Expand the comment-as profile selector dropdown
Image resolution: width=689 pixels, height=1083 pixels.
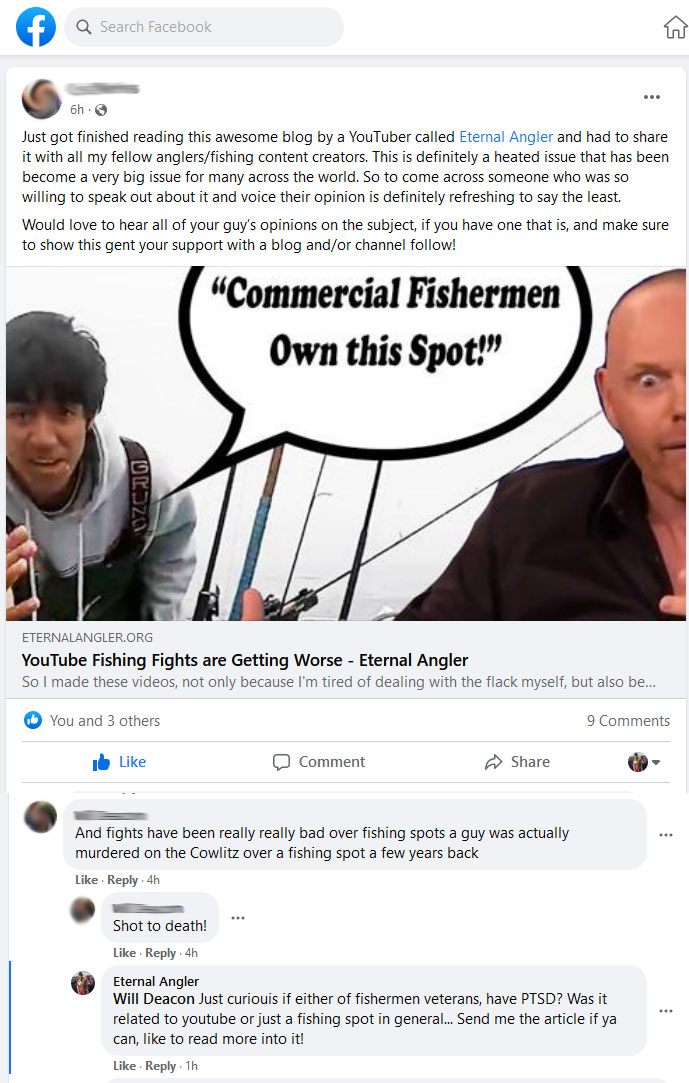coord(644,762)
